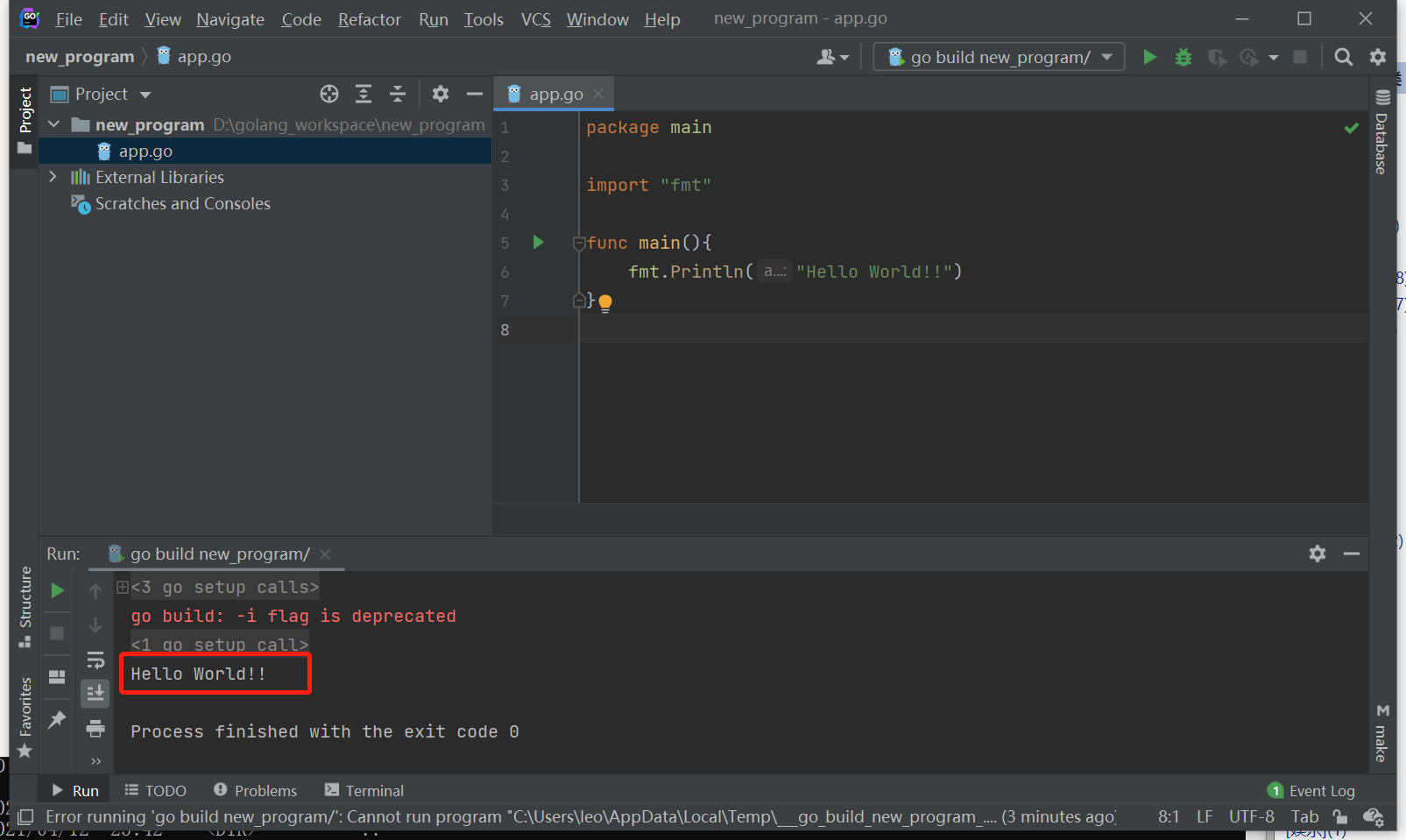Minimize the Run tool window

(x=1352, y=554)
